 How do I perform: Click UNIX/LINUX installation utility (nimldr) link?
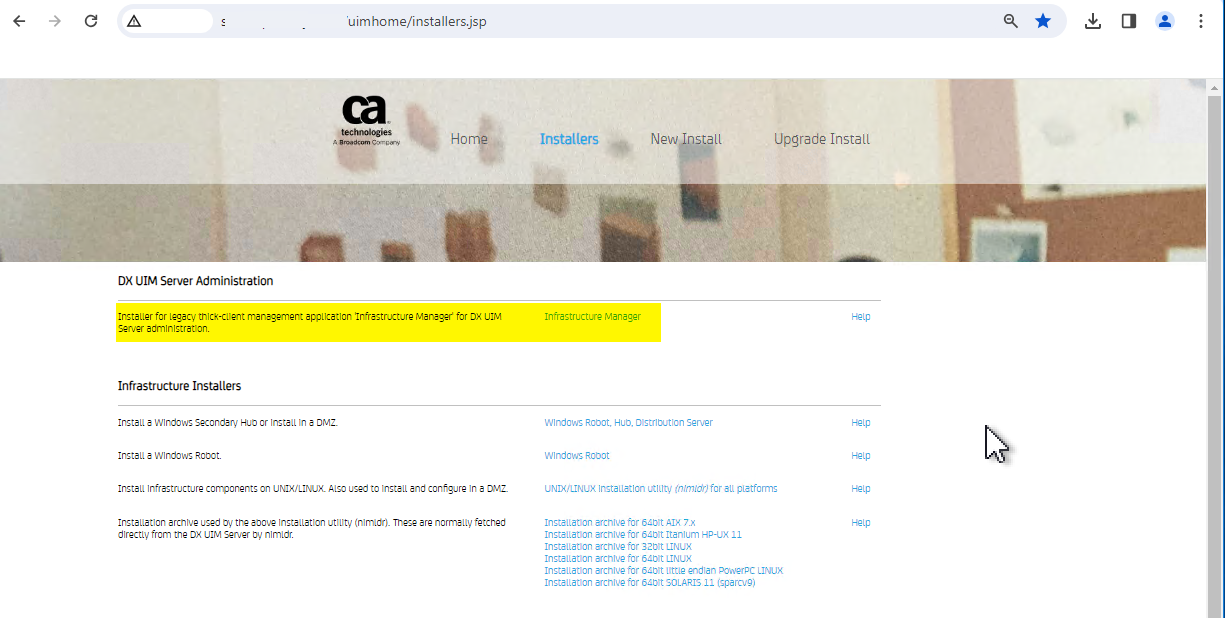coord(660,489)
